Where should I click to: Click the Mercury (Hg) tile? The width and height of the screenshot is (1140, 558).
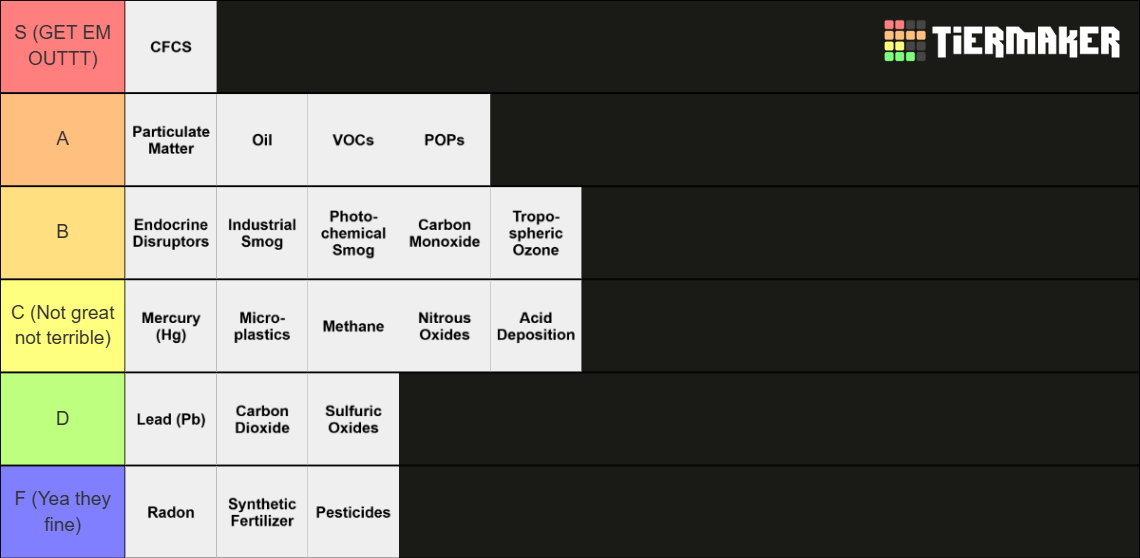[x=171, y=326]
